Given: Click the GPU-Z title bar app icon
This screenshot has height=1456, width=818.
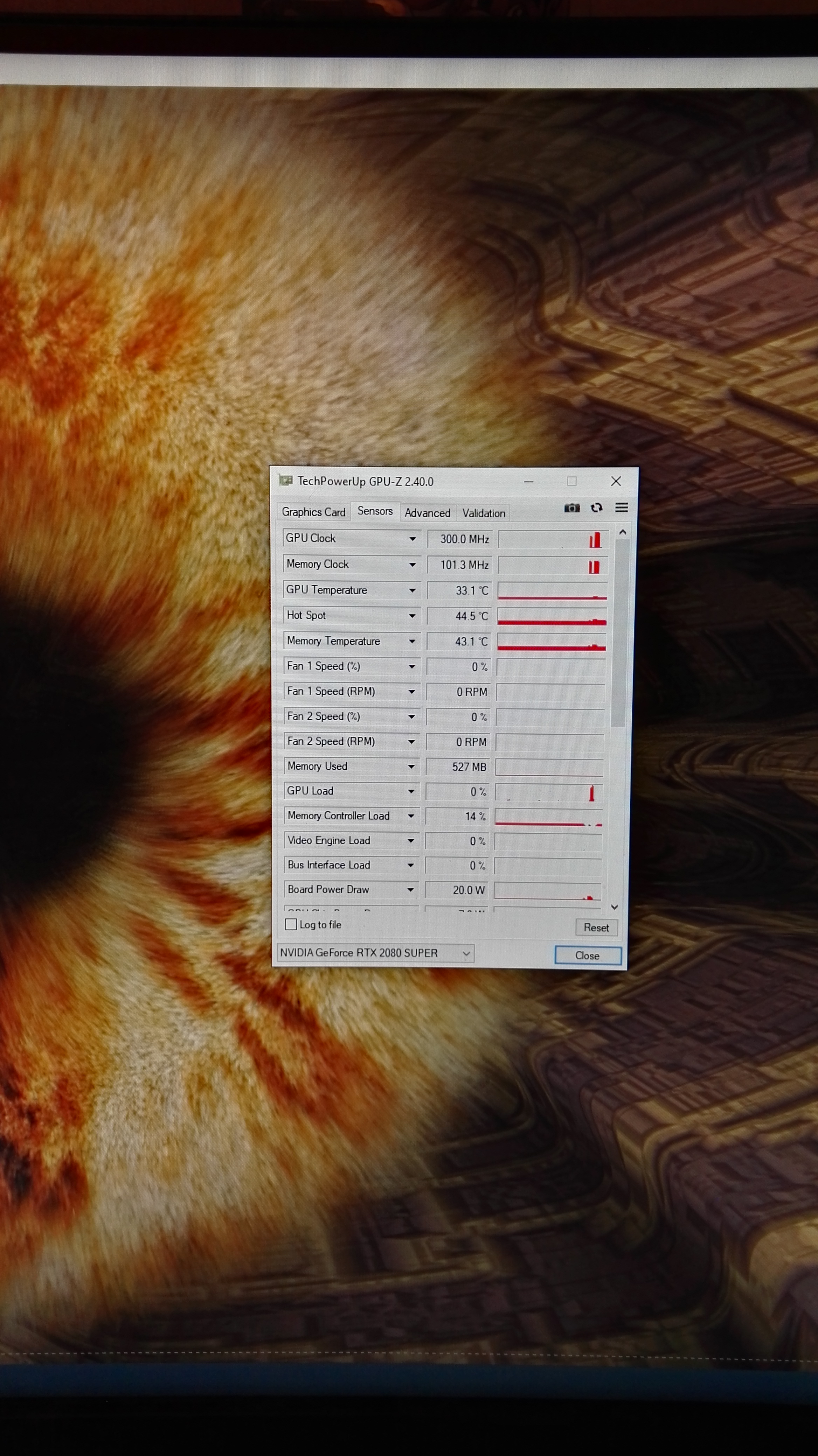Looking at the screenshot, I should tap(286, 481).
